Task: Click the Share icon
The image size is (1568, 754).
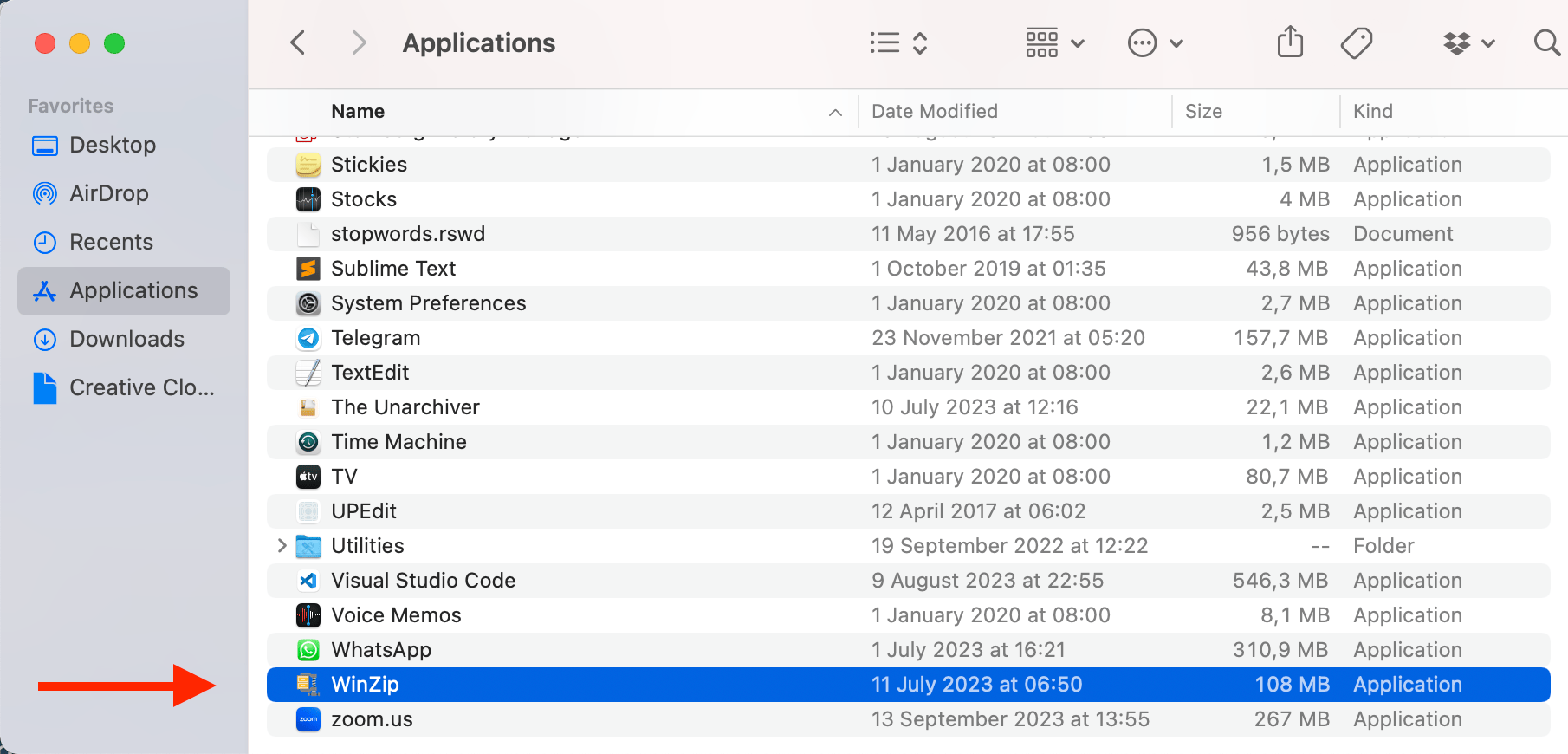Action: tap(1290, 42)
